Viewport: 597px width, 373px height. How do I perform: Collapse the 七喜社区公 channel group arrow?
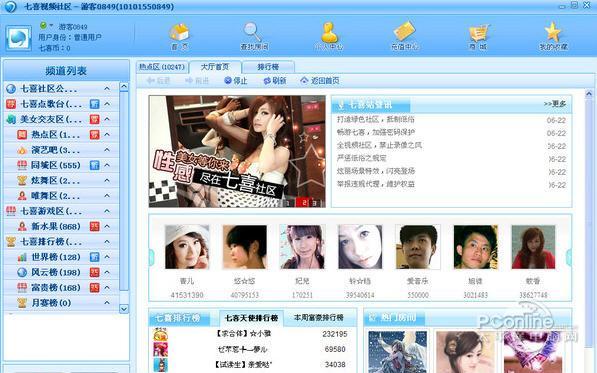pyautogui.click(x=107, y=89)
